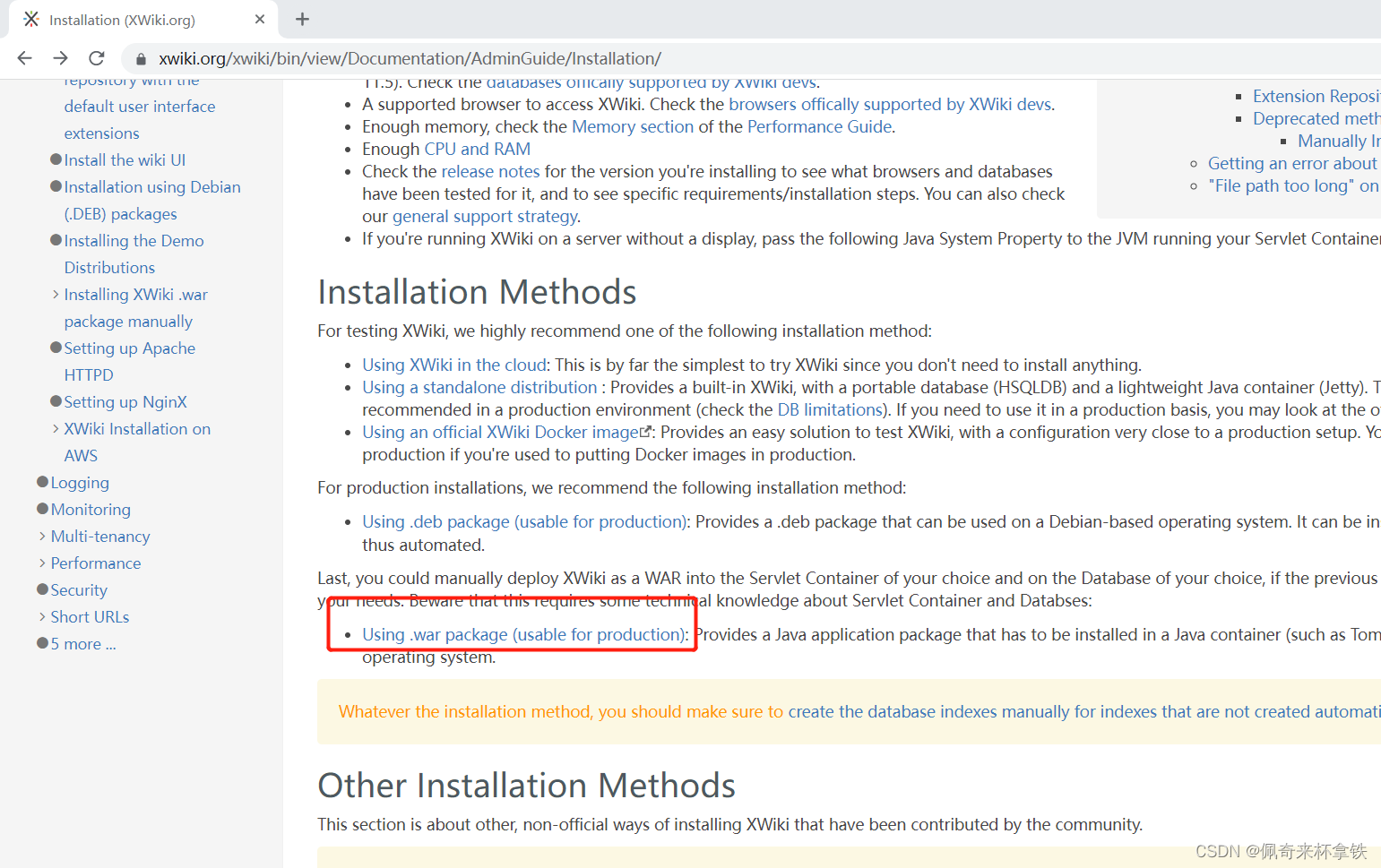
Task: Open Installation using Debian (.DEB) packages
Action: tap(152, 200)
